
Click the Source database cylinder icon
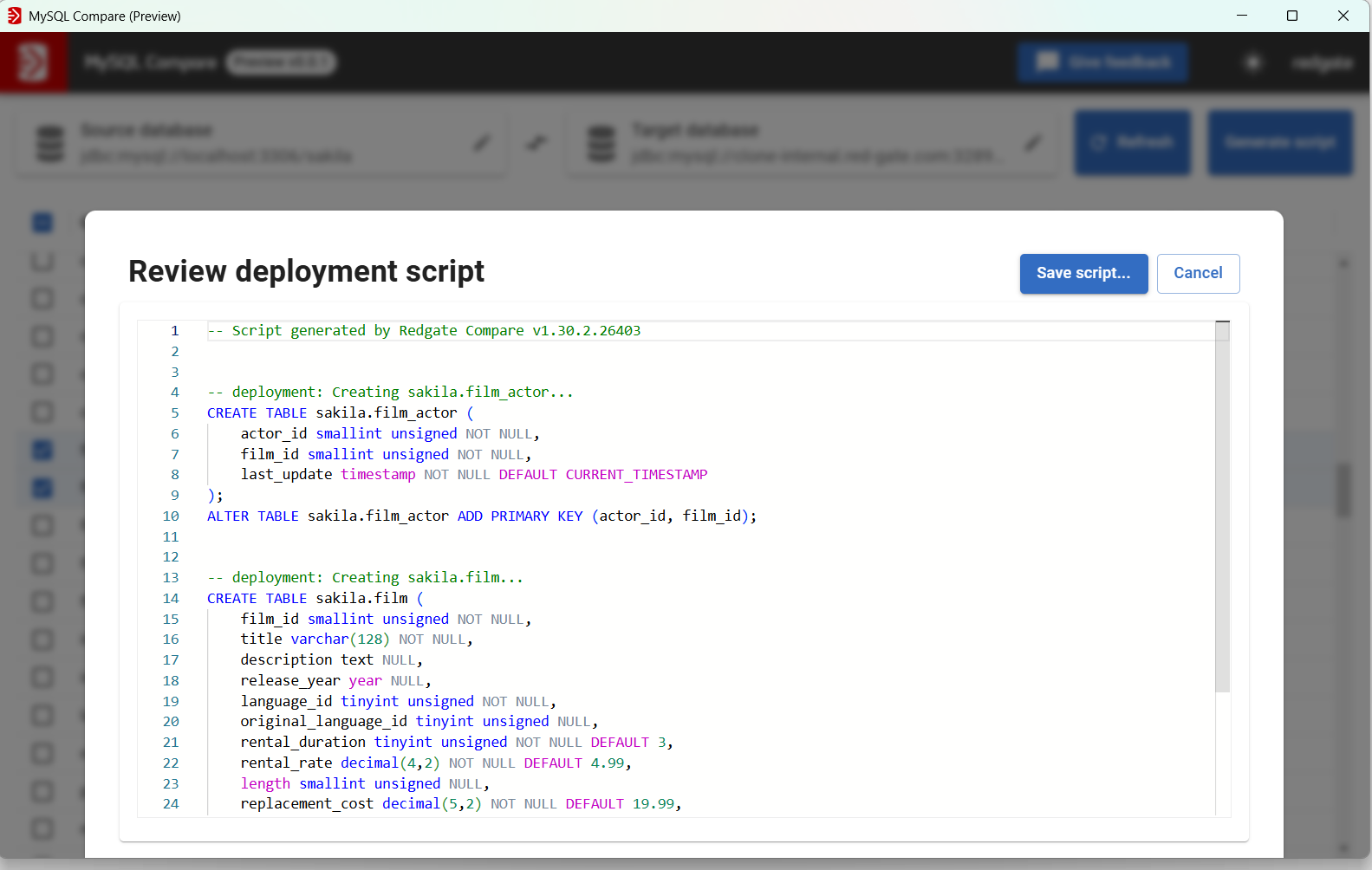click(x=50, y=144)
